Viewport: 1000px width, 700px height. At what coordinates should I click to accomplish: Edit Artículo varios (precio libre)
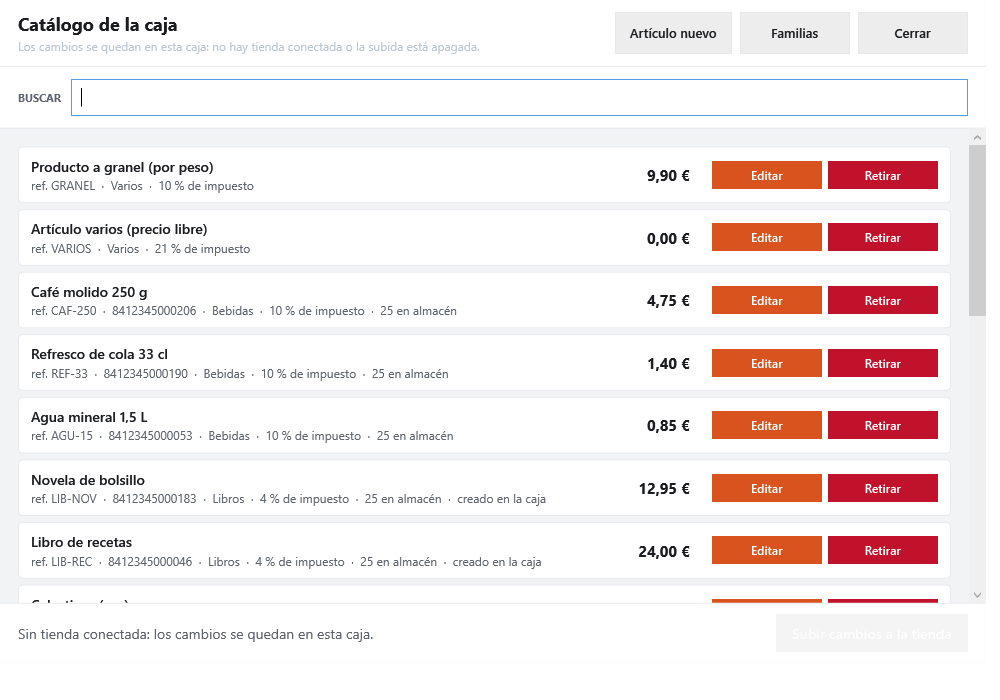point(767,237)
